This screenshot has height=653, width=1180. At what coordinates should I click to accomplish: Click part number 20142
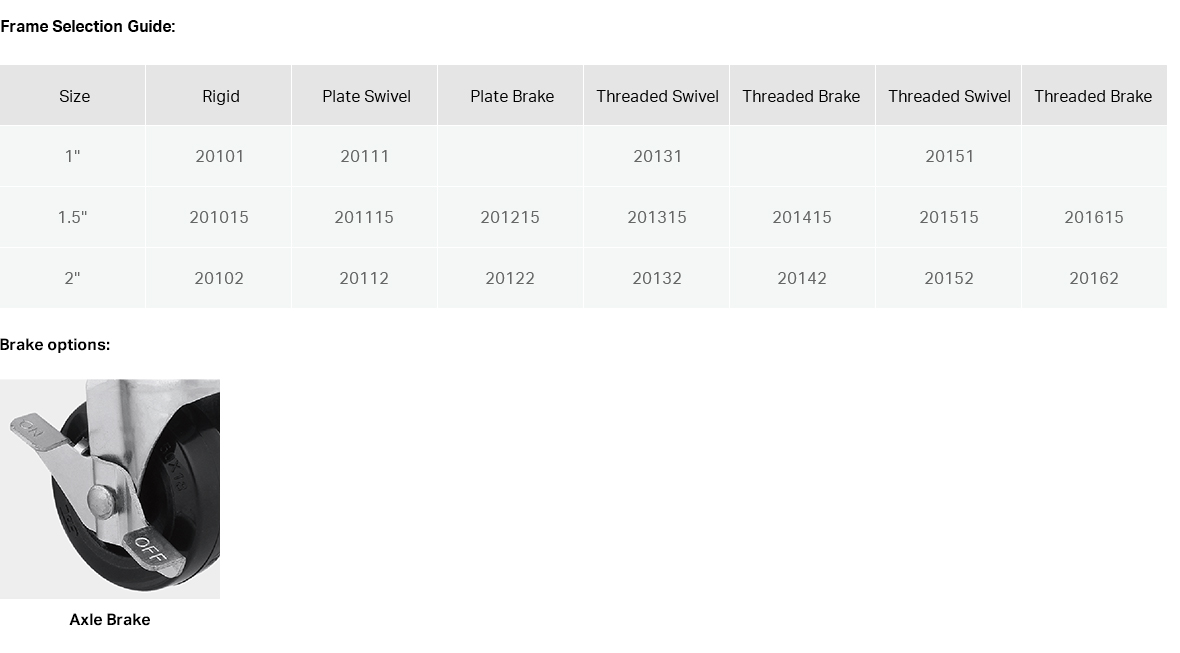802,278
